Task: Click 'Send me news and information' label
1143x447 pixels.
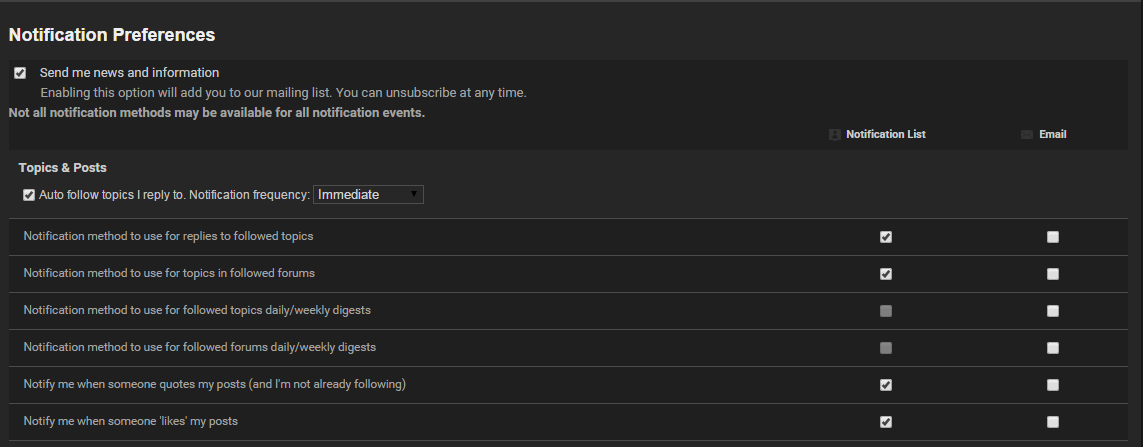Action: 129,73
